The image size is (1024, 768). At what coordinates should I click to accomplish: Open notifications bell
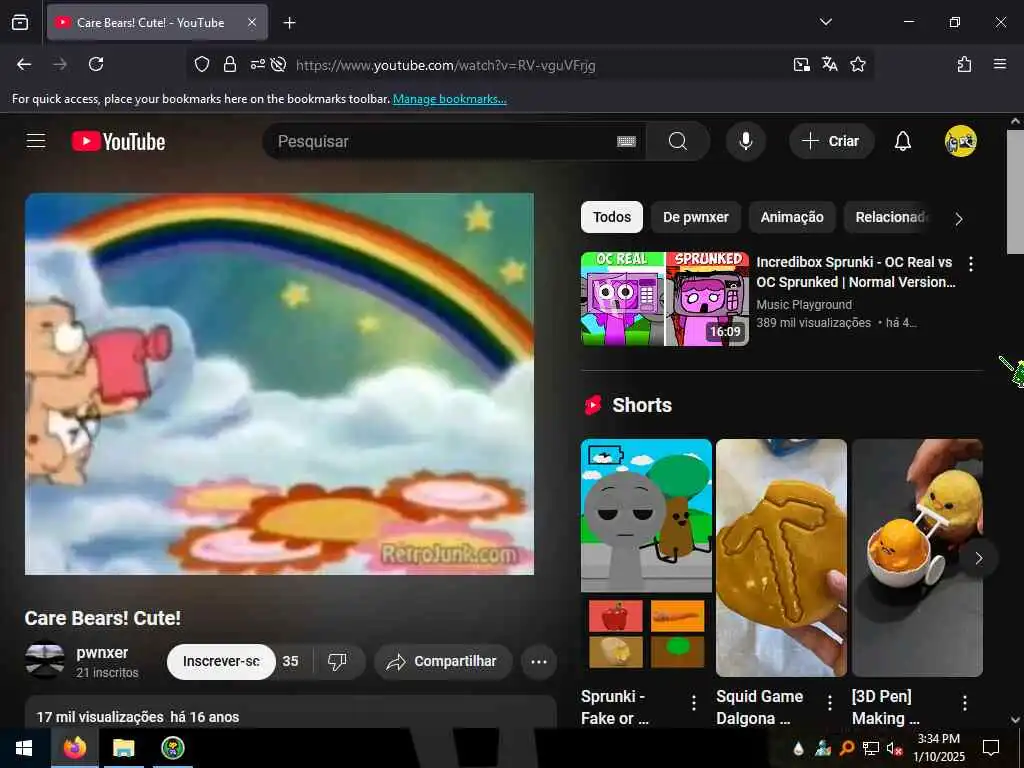903,141
